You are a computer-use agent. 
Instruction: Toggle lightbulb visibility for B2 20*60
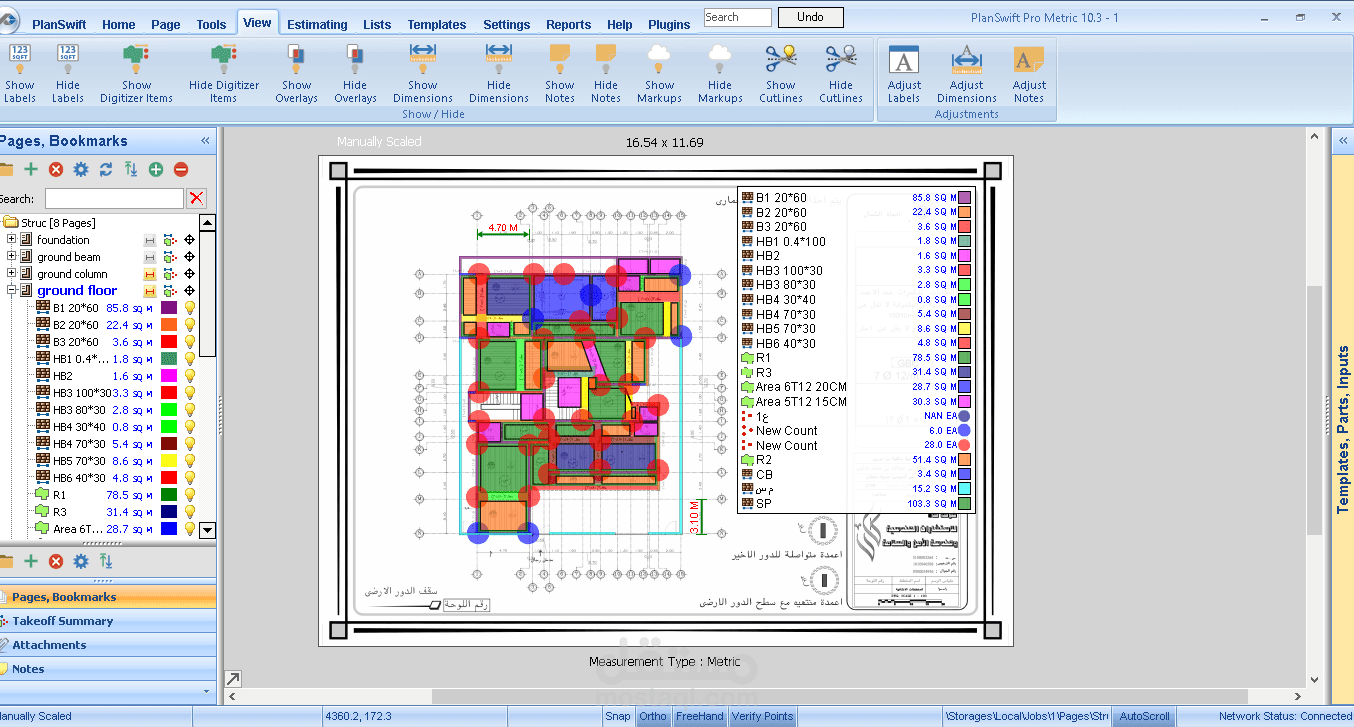[189, 325]
